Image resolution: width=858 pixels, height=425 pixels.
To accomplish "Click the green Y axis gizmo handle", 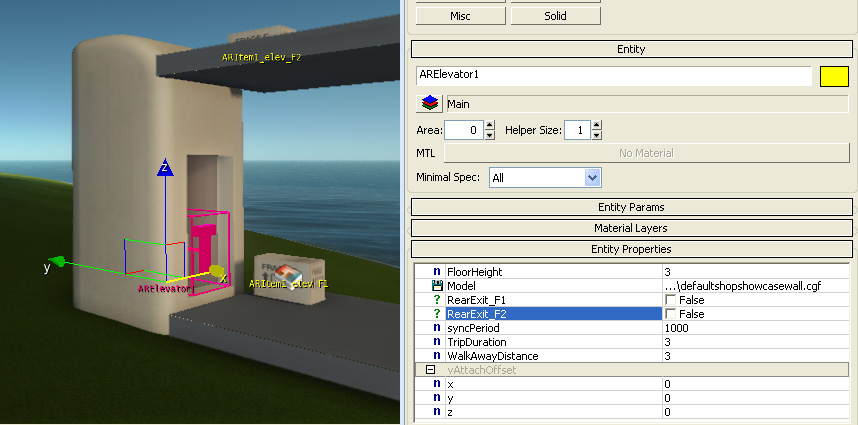I will coord(58,261).
